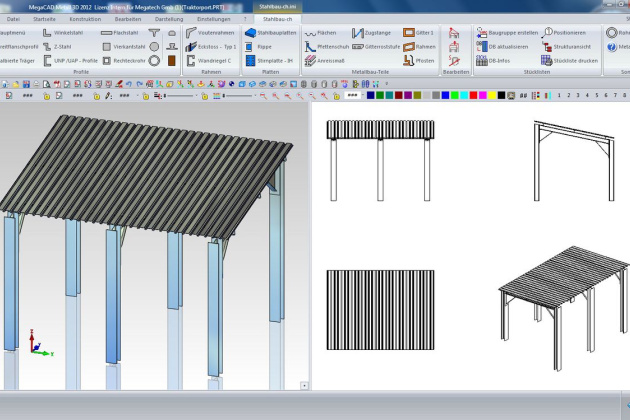The image size is (630, 420).
Task: Click DB aktualisieren
Action: pos(506,46)
